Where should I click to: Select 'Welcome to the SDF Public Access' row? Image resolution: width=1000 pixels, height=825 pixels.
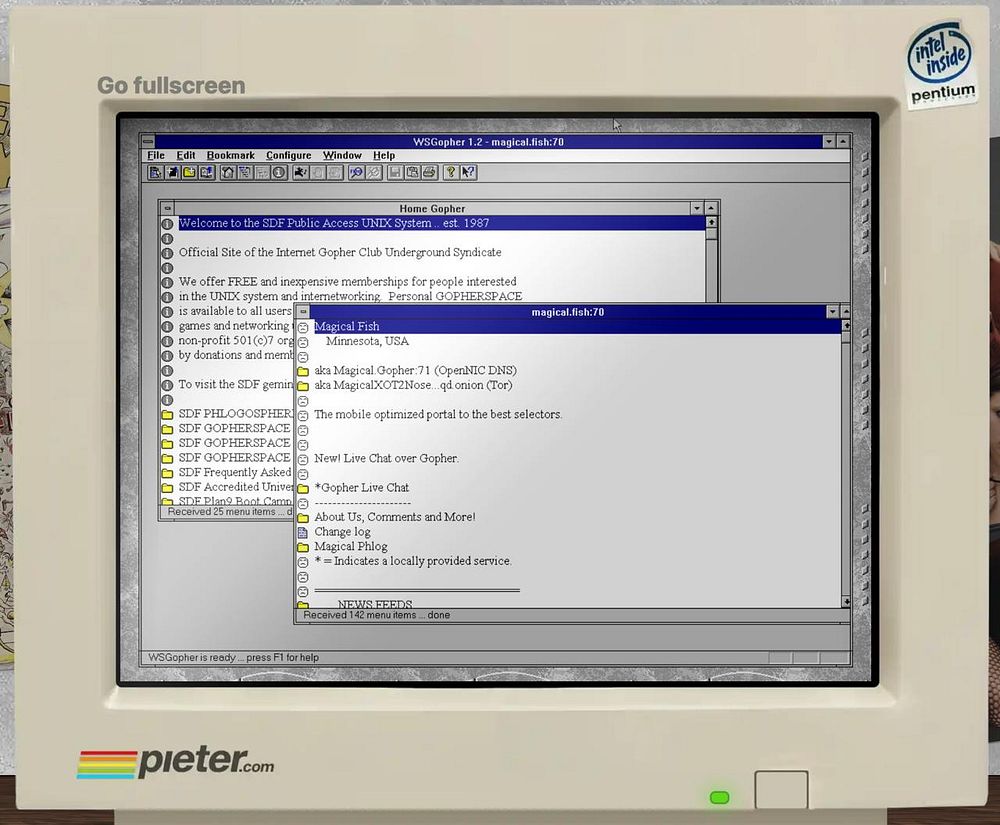[x=441, y=223]
